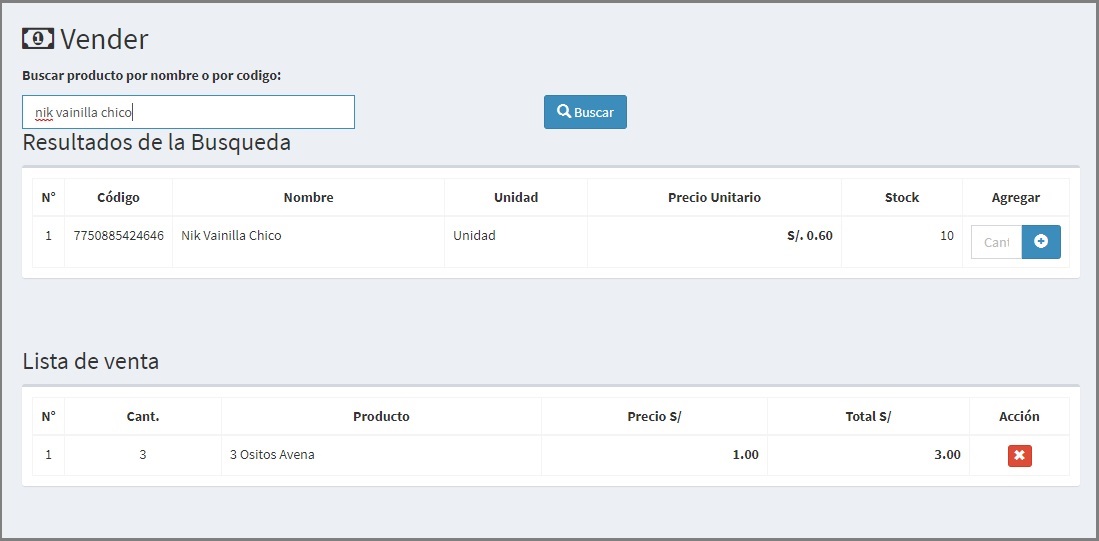Image resolution: width=1099 pixels, height=541 pixels.
Task: Click the Total S/ column header
Action: 868,416
